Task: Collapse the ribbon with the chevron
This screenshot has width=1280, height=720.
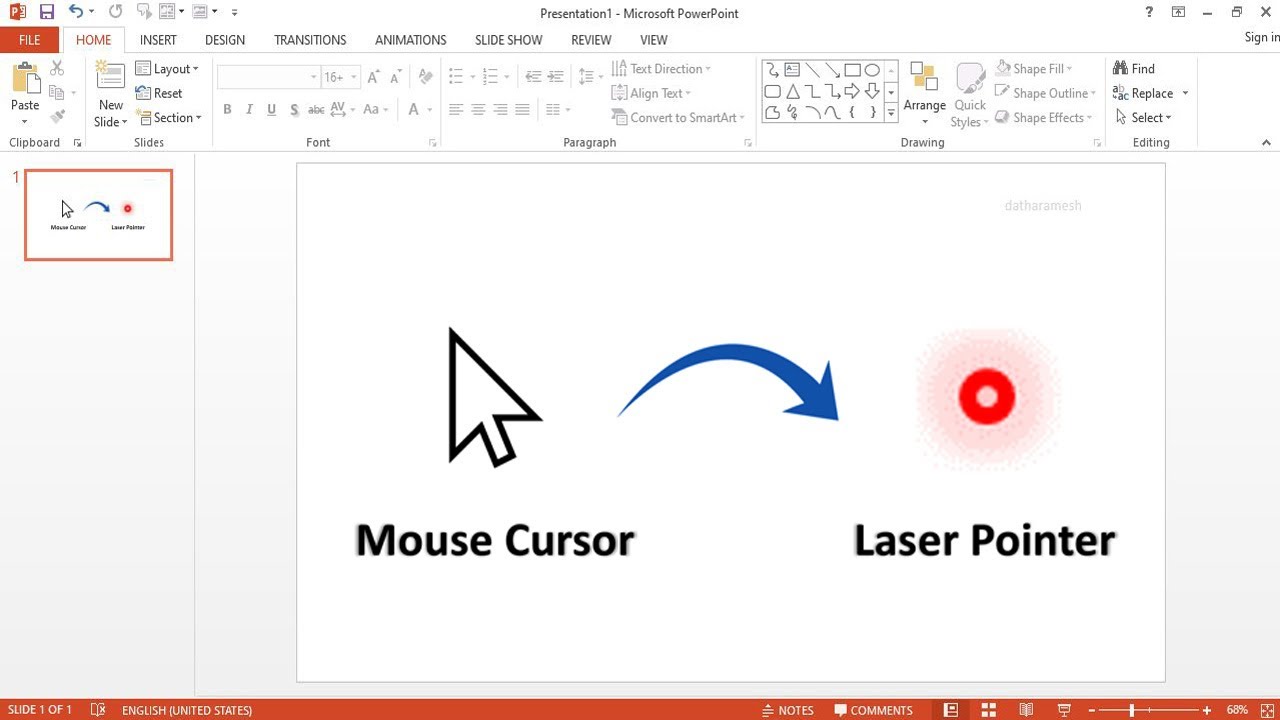Action: click(x=1266, y=143)
